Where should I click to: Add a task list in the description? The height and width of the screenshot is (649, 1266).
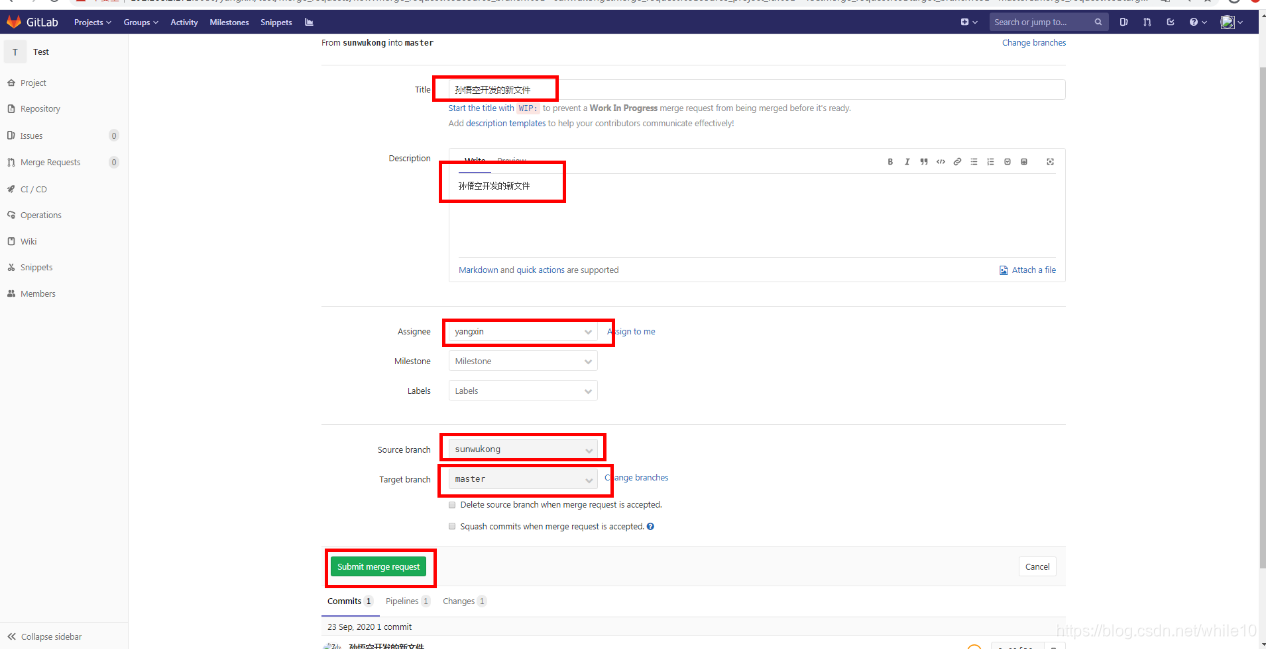tap(1007, 161)
